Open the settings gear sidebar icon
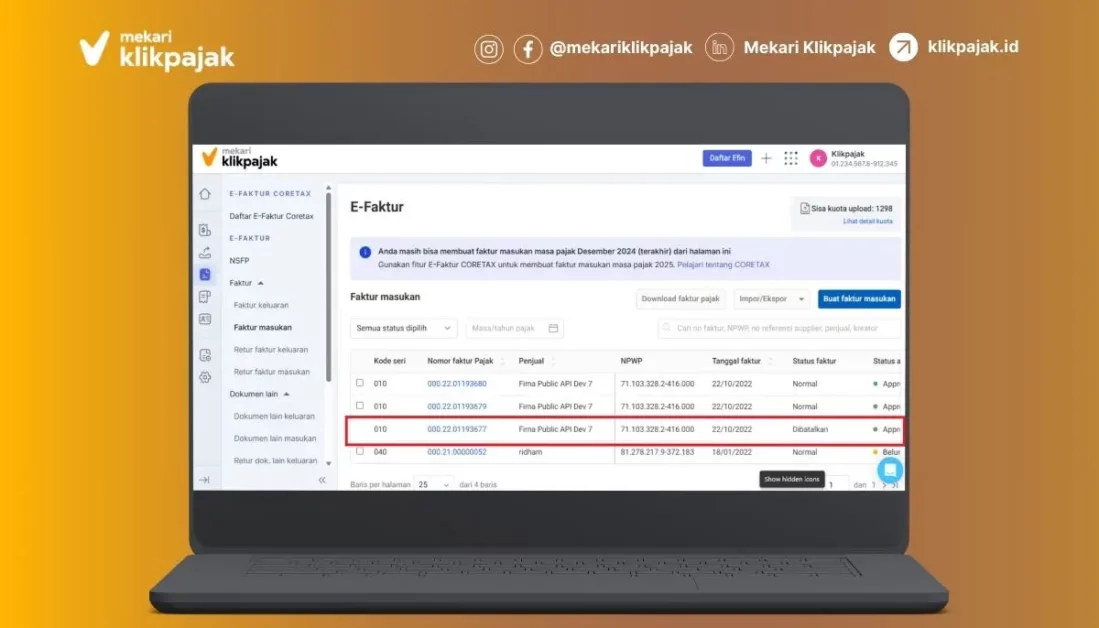Screen dimensions: 1099x628 (x=205, y=377)
